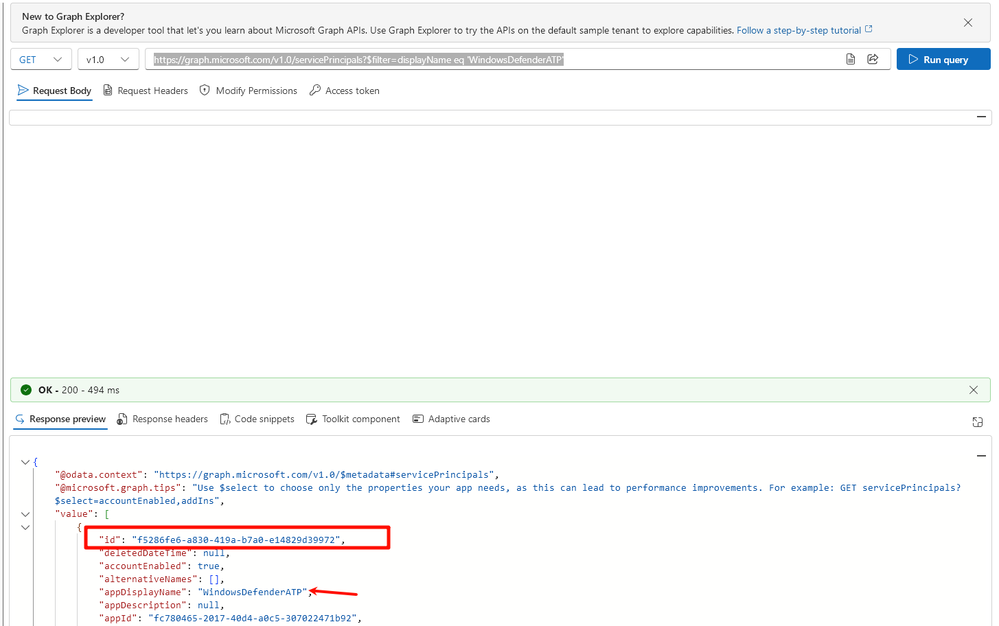Expand the response area with the expand icon
The height and width of the screenshot is (626, 999).
978,422
